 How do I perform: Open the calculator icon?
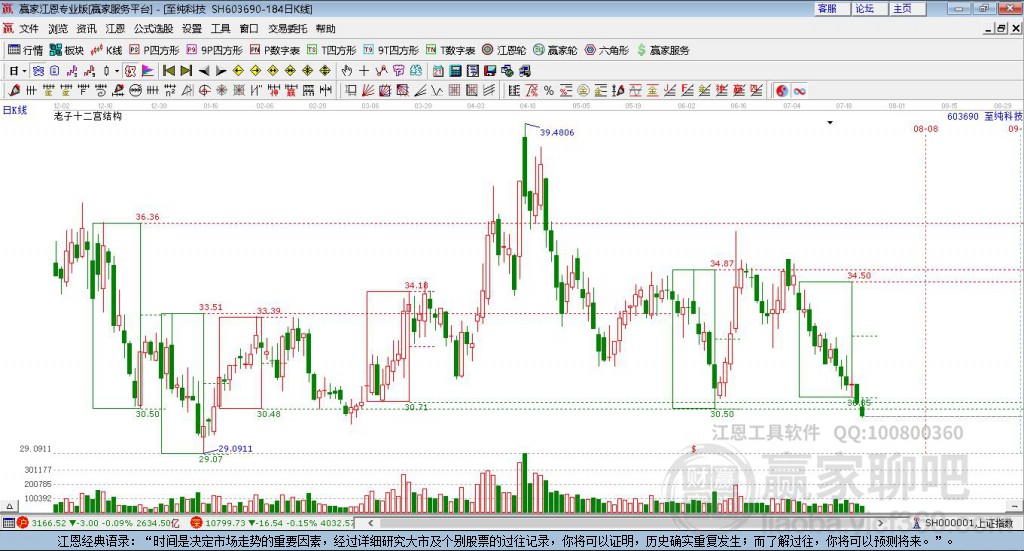(455, 71)
